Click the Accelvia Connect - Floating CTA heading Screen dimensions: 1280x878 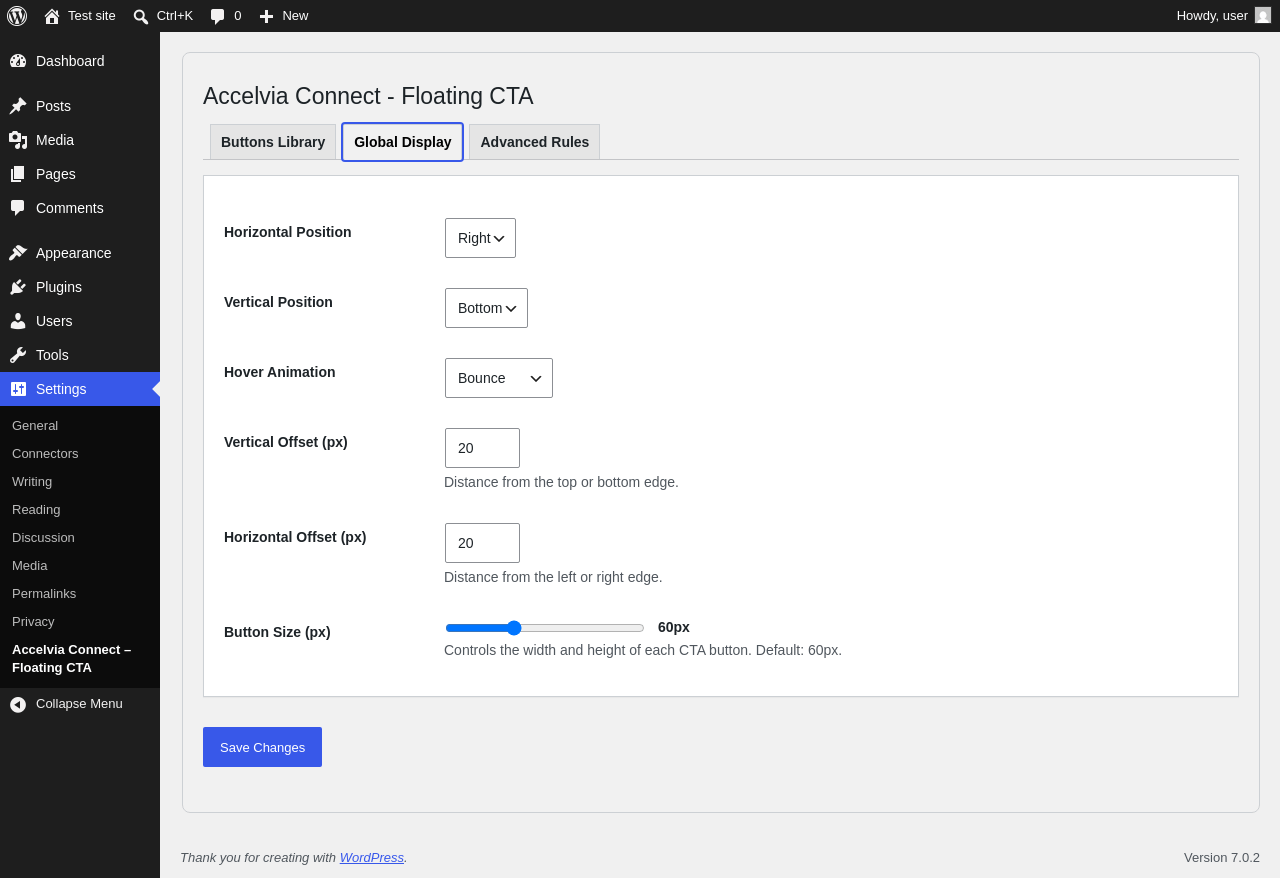point(368,96)
